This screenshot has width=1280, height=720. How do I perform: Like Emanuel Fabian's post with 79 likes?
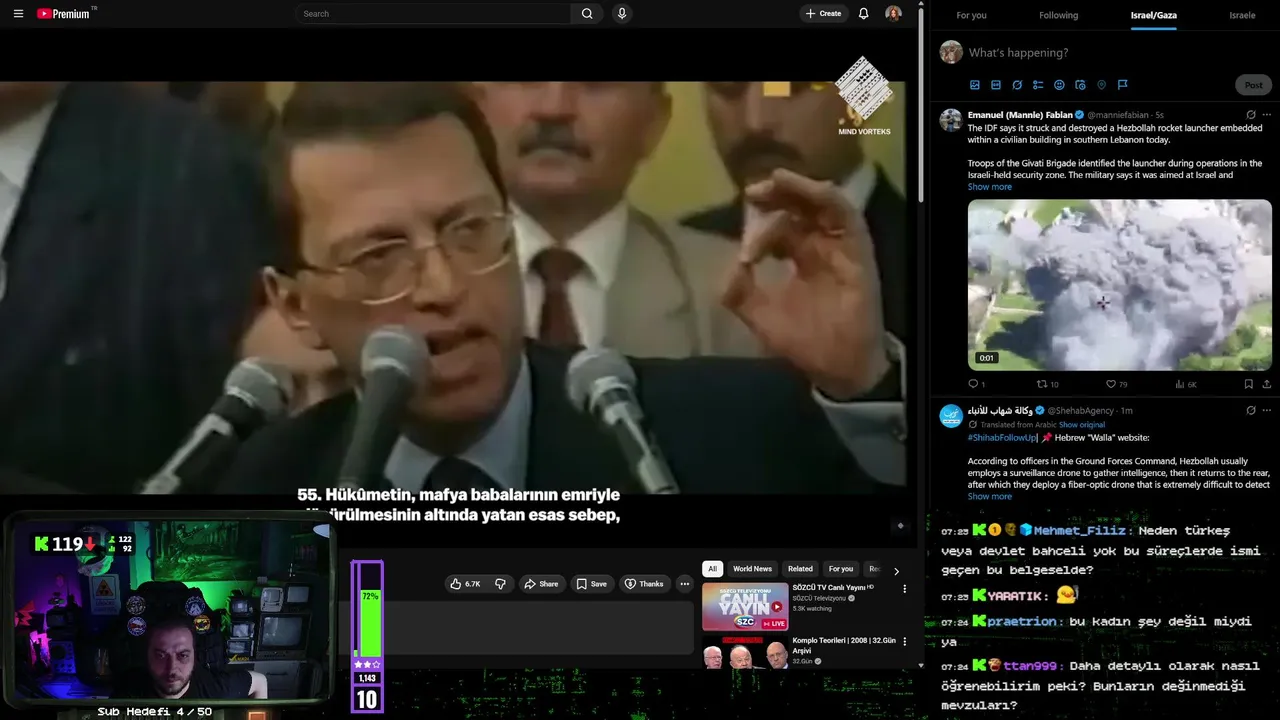1116,384
